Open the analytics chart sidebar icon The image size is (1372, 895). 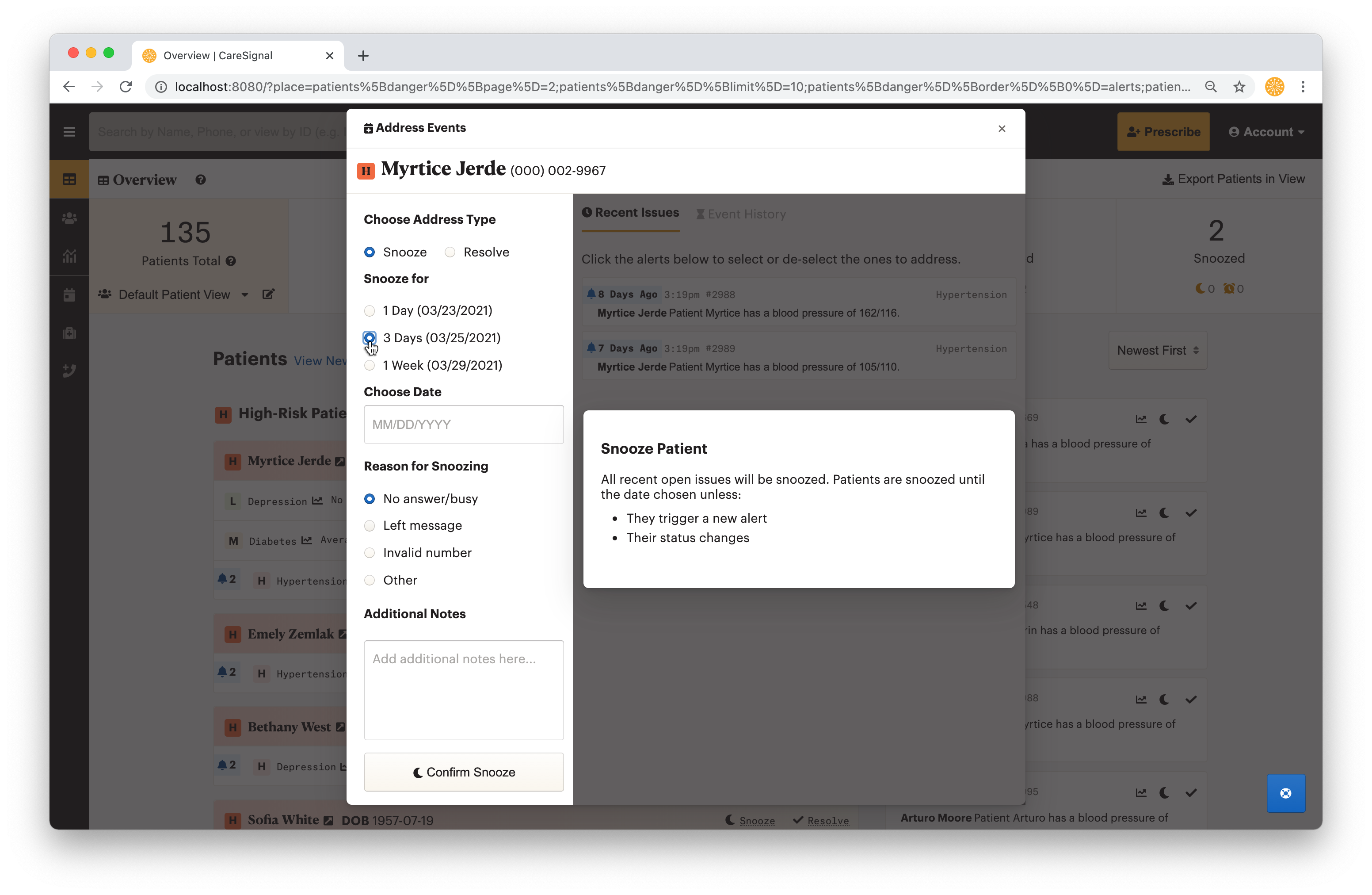pos(69,256)
